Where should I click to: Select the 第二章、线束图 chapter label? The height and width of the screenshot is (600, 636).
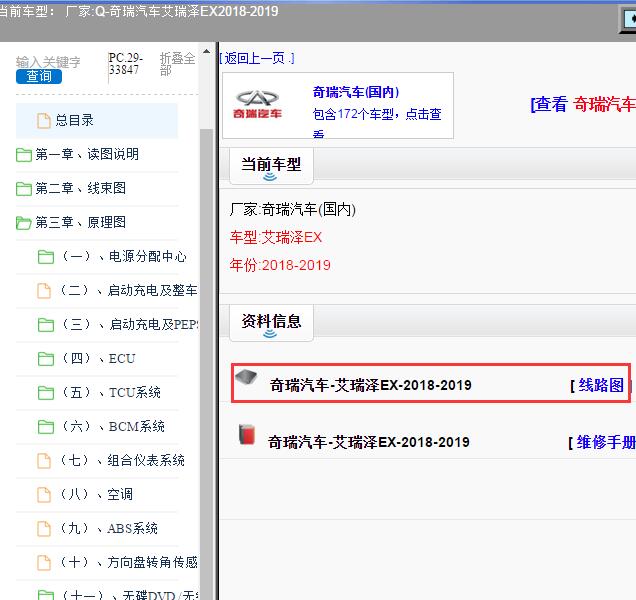[81, 188]
